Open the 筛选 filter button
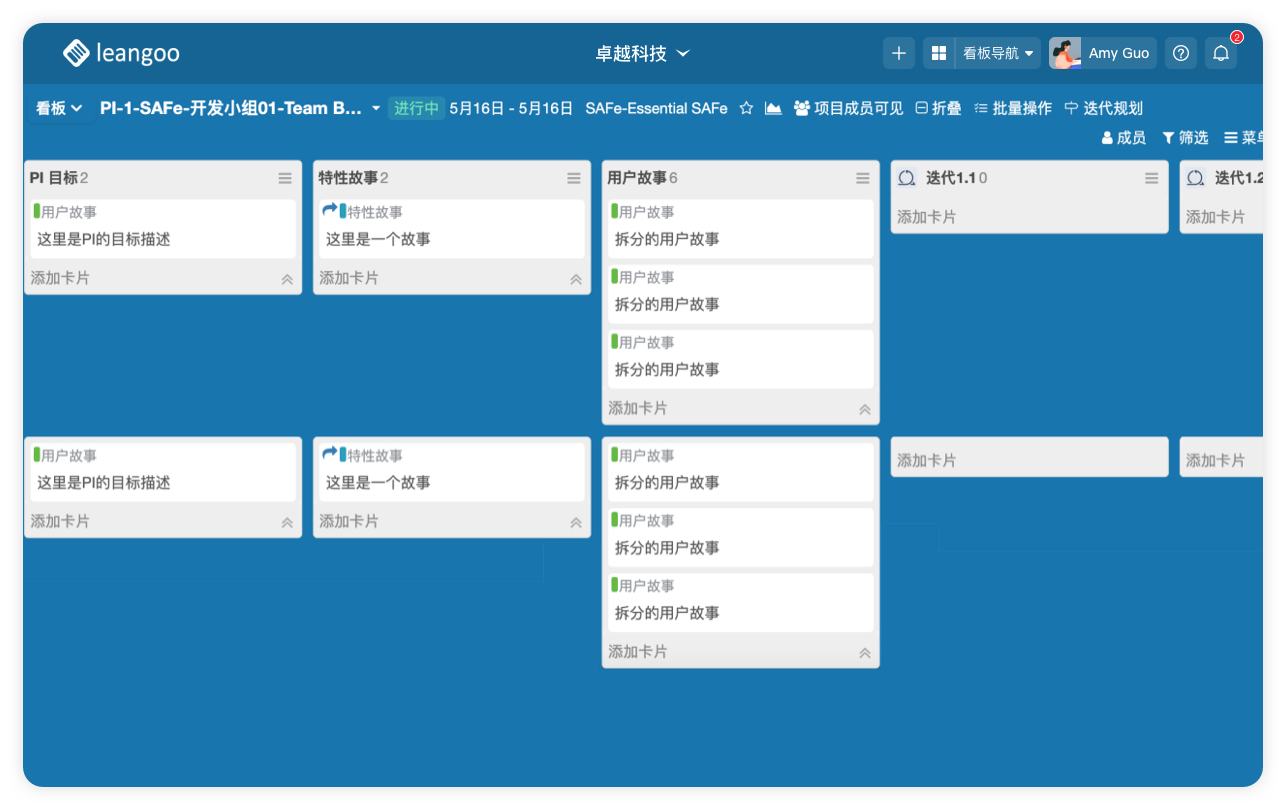Viewport: 1286px width, 810px height. (x=1185, y=137)
